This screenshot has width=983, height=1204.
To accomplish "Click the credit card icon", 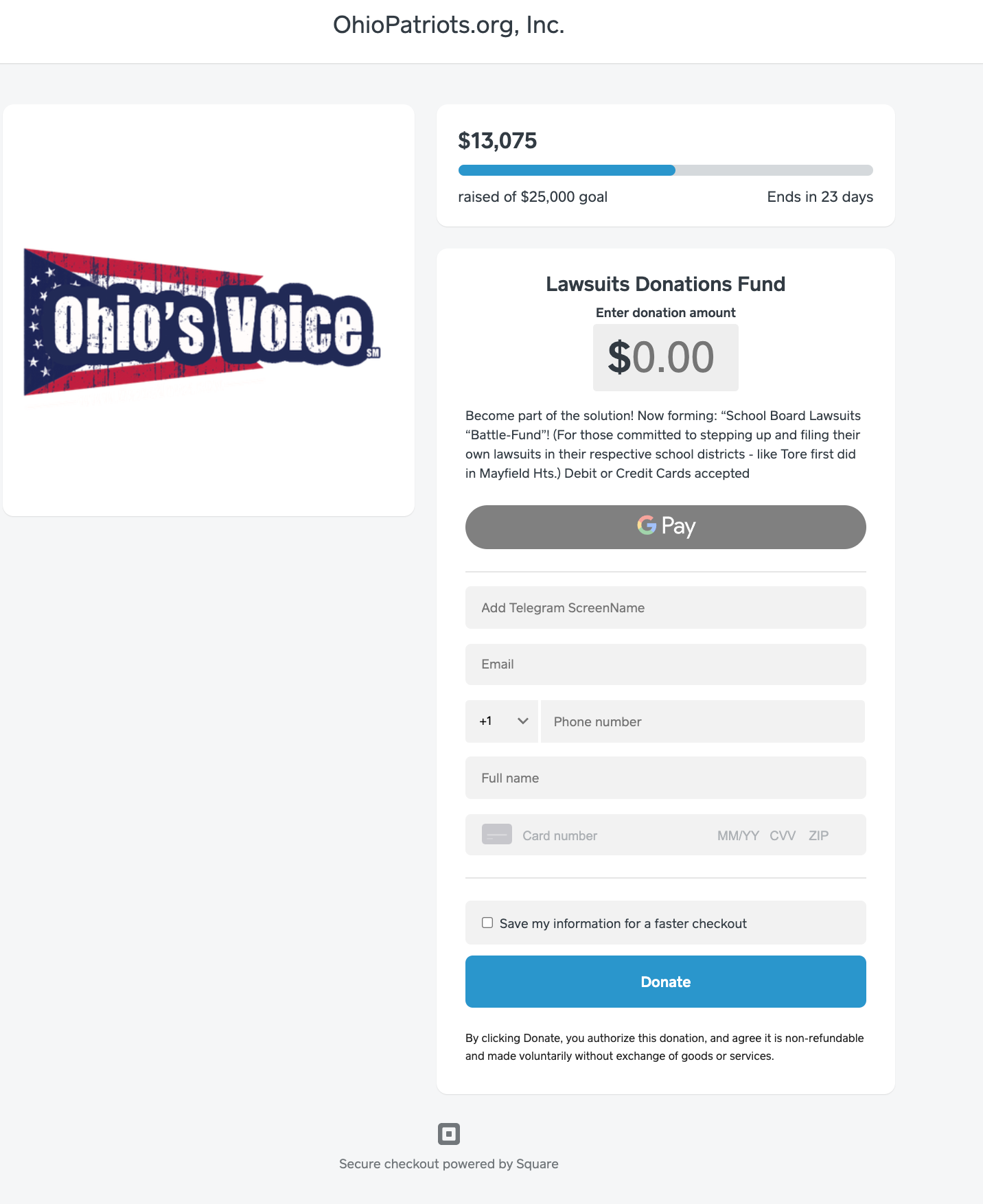I will pos(497,835).
